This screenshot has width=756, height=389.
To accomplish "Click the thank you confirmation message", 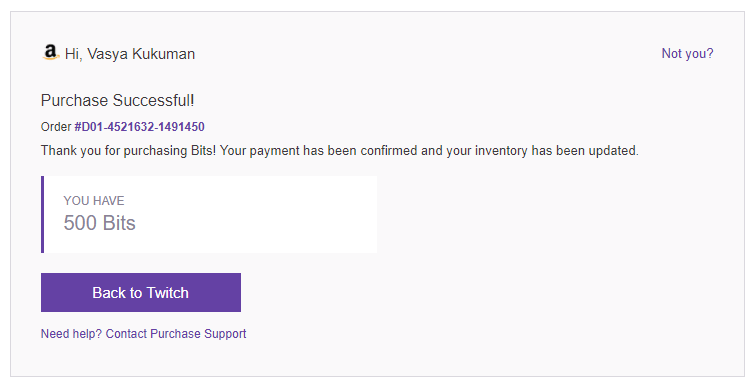I will pyautogui.click(x=339, y=151).
